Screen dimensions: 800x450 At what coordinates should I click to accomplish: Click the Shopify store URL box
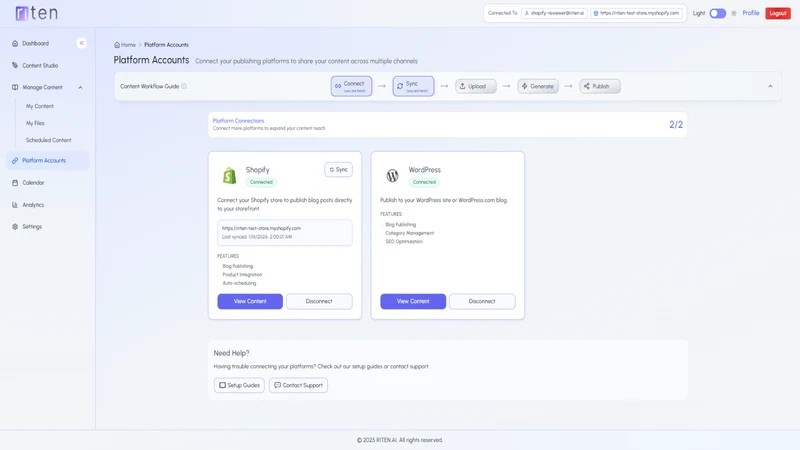pyautogui.click(x=285, y=233)
